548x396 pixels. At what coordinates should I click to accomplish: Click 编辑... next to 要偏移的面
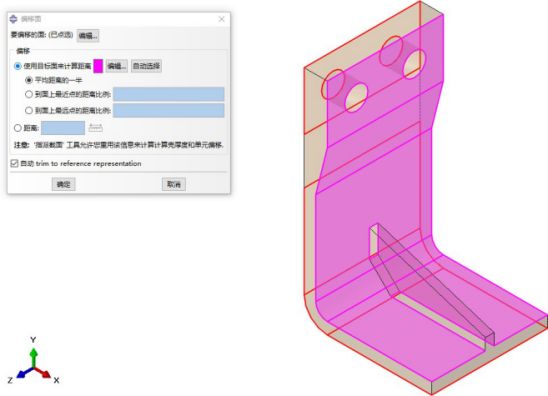[x=88, y=36]
